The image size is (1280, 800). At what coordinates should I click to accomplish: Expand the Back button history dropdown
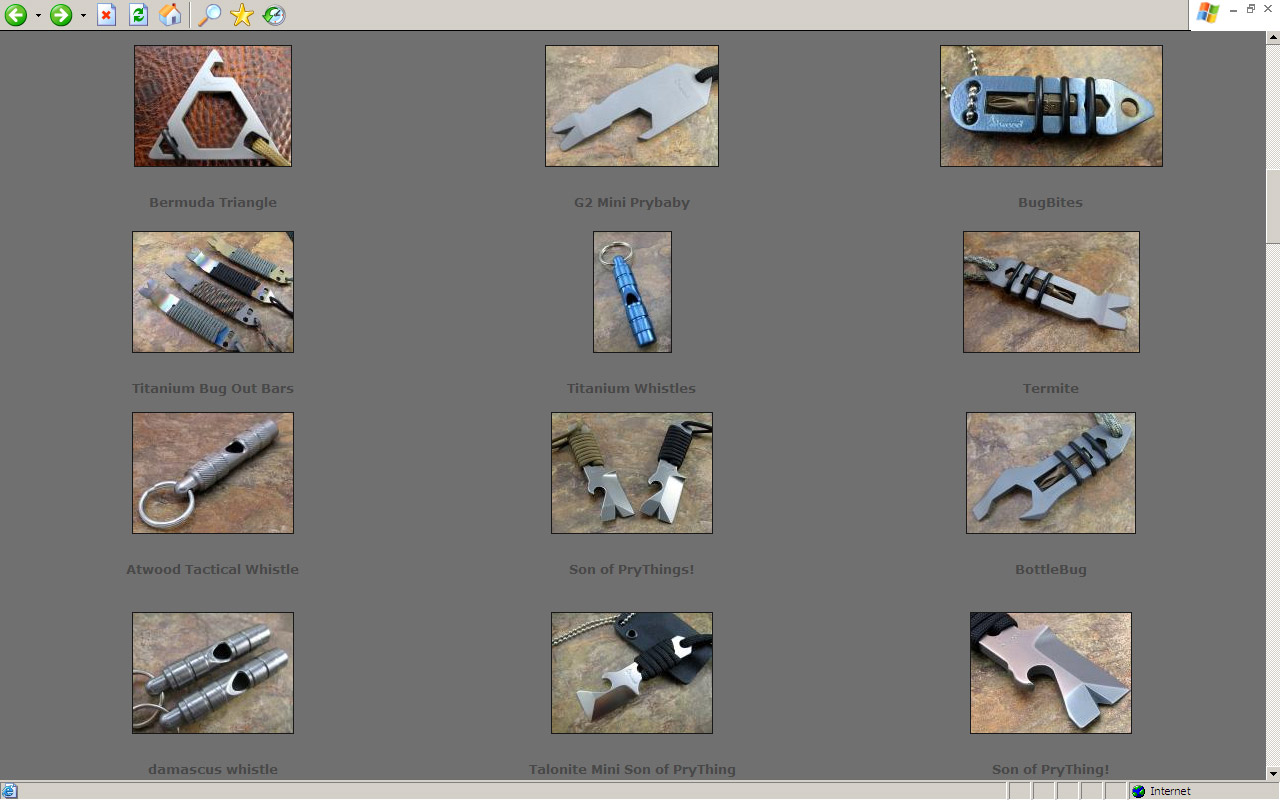(x=38, y=16)
